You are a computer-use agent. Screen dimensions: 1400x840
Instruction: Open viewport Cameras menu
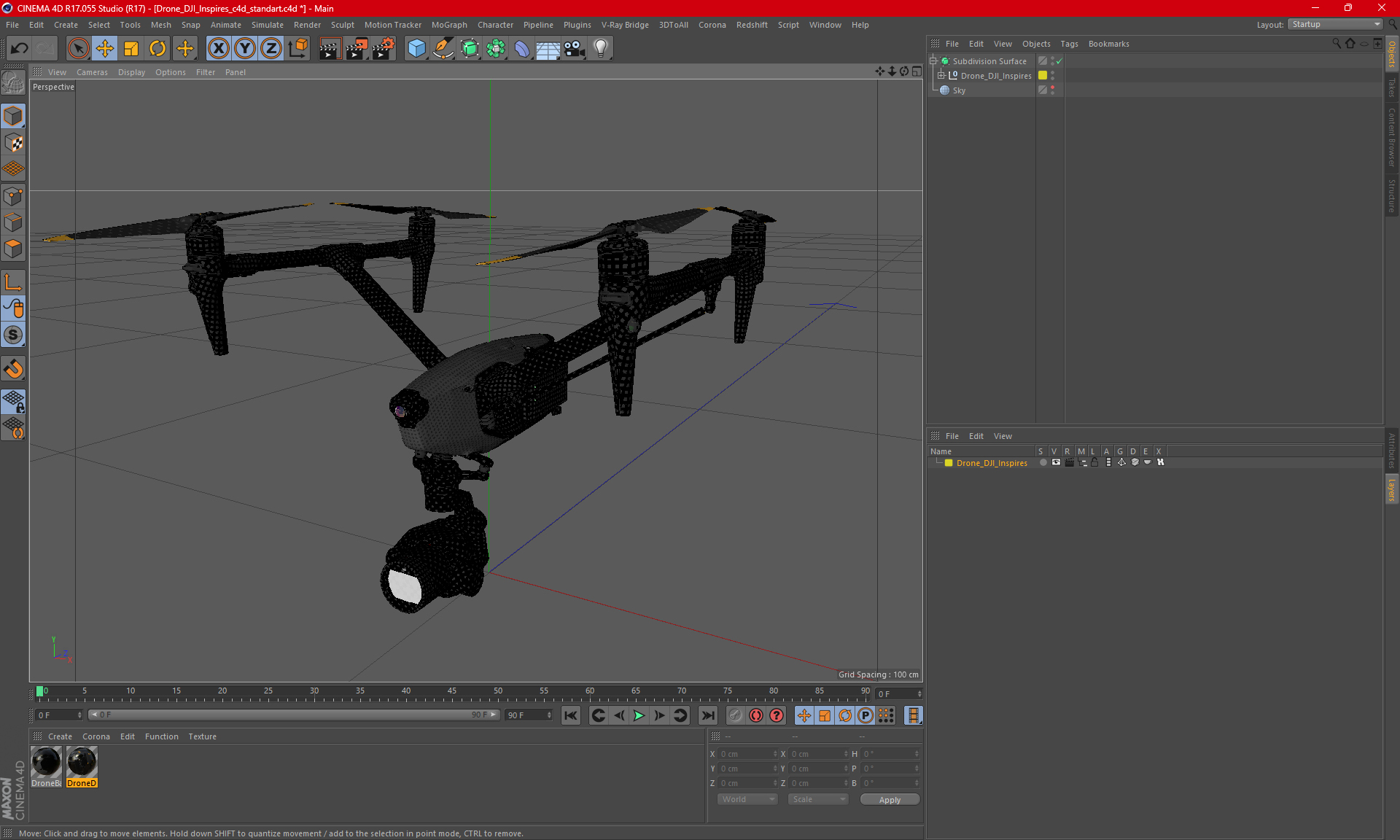pos(92,72)
